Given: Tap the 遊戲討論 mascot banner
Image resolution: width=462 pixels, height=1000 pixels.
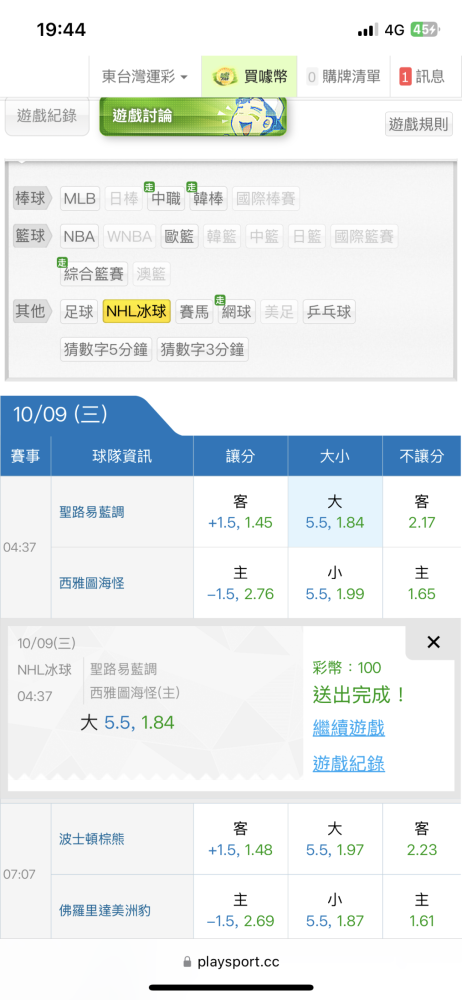Looking at the screenshot, I should pyautogui.click(x=193, y=116).
